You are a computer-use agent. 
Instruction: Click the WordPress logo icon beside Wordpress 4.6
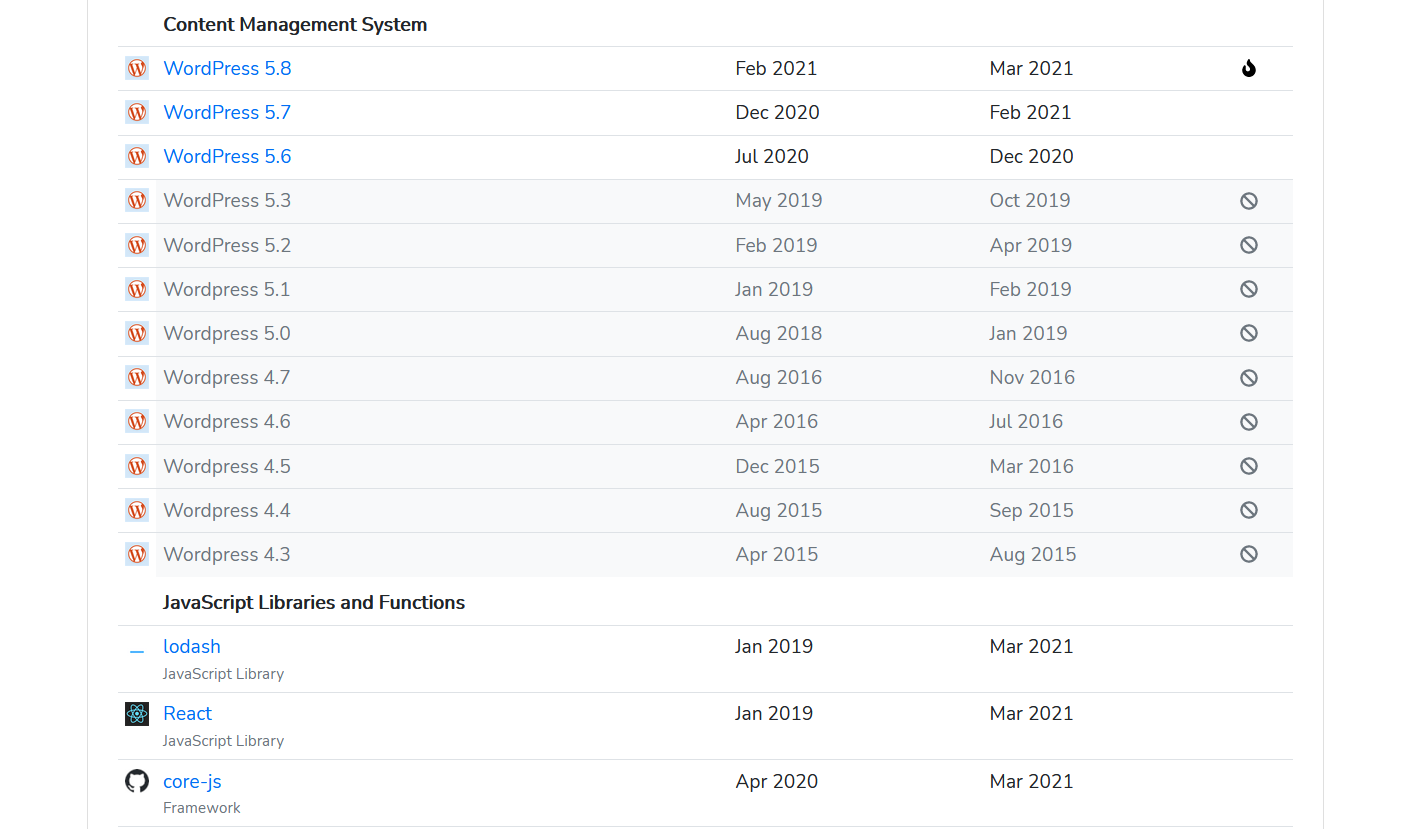pos(137,421)
